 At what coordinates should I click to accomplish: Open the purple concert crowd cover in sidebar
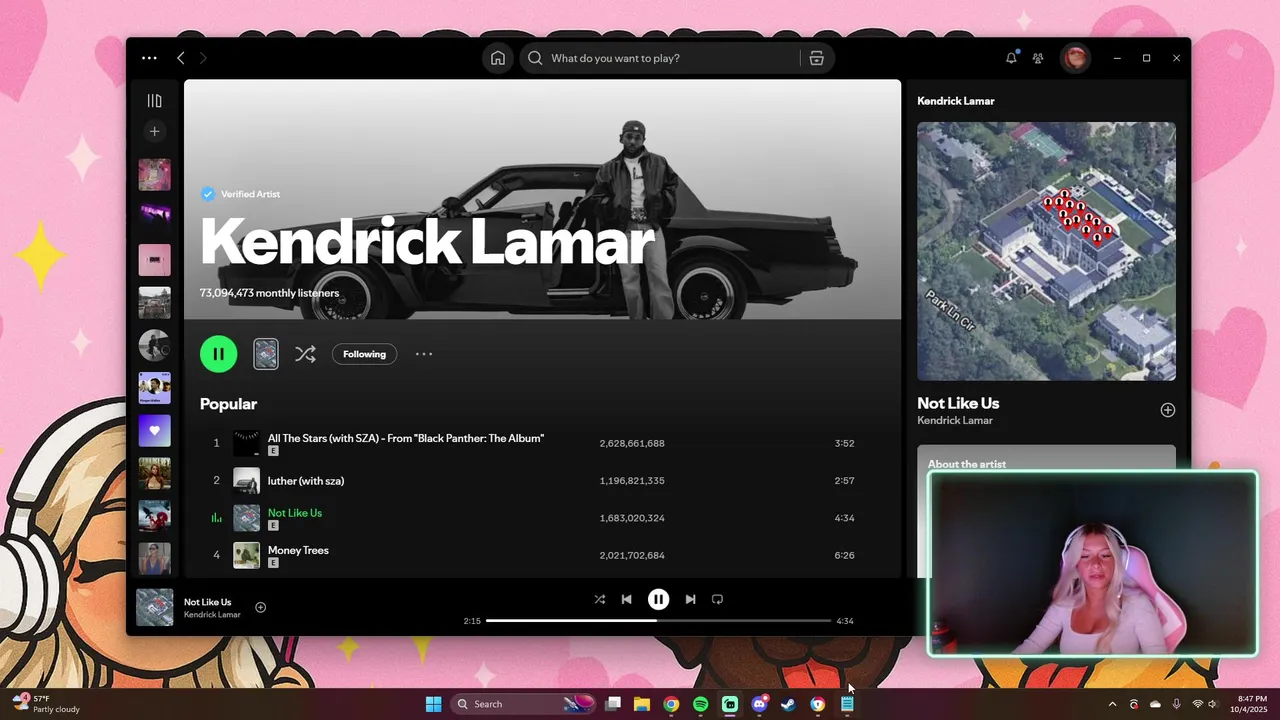[154, 217]
